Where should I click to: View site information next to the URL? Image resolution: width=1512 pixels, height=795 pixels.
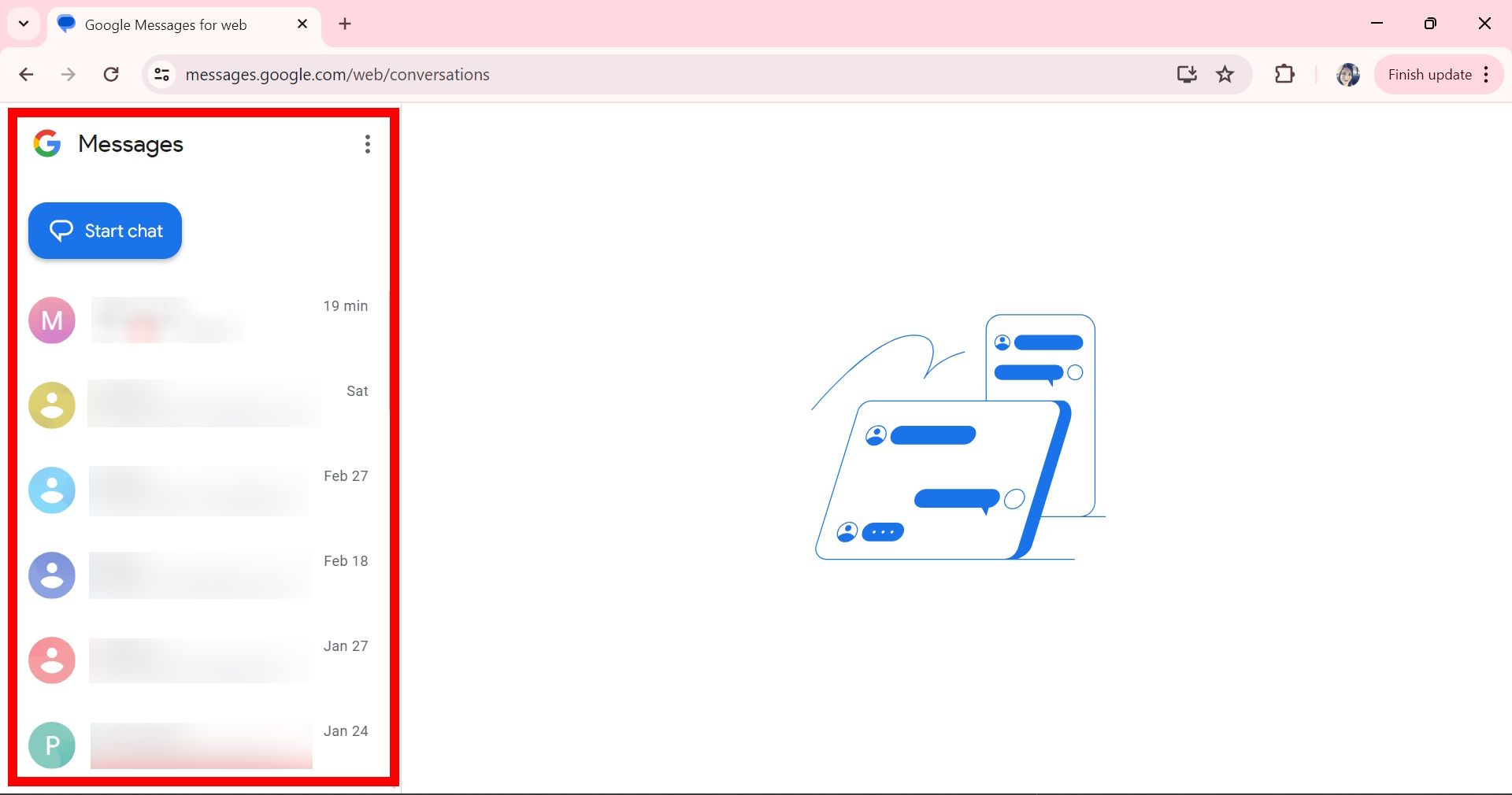tap(162, 75)
